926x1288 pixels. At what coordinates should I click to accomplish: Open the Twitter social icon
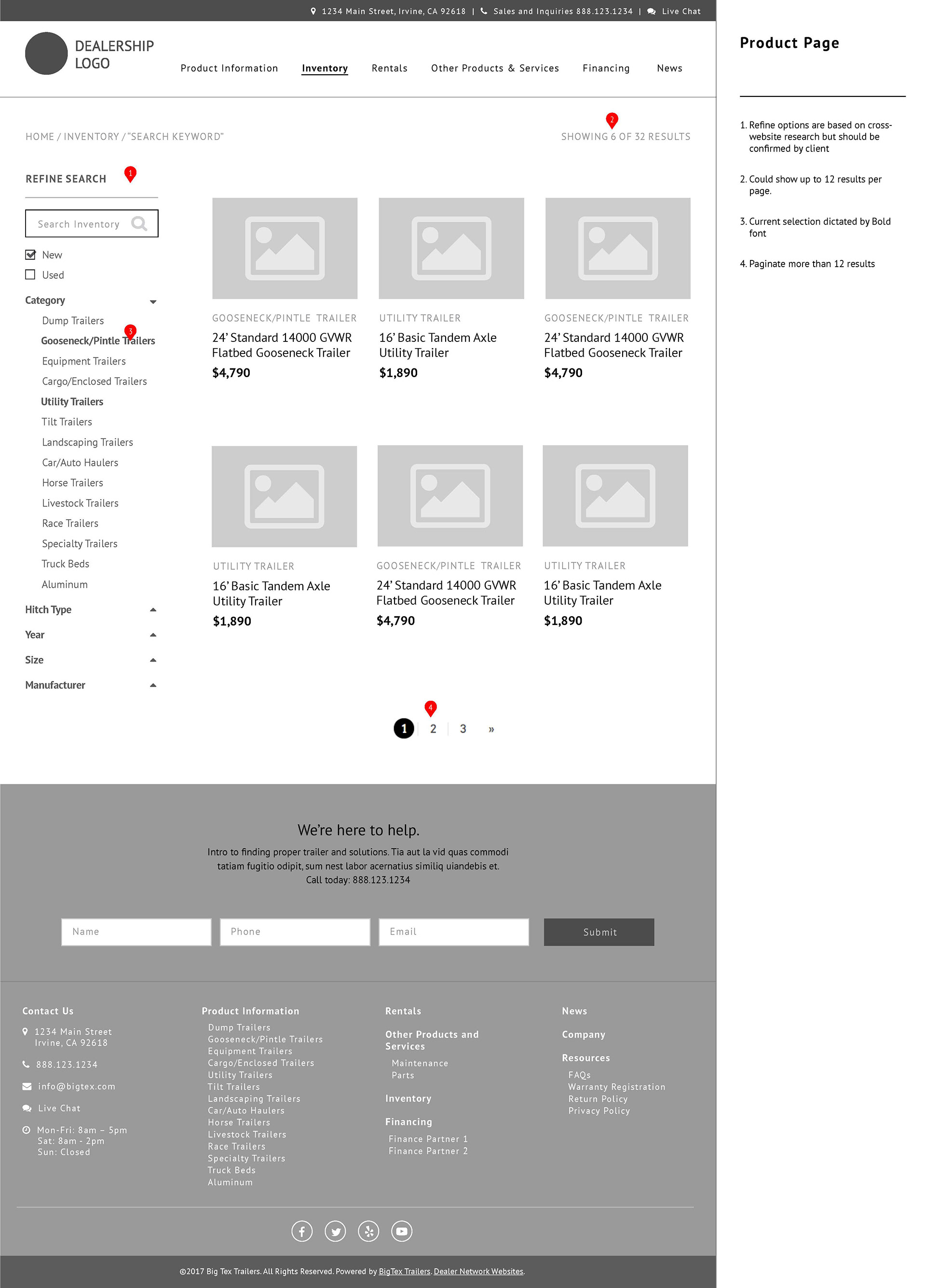point(335,1231)
